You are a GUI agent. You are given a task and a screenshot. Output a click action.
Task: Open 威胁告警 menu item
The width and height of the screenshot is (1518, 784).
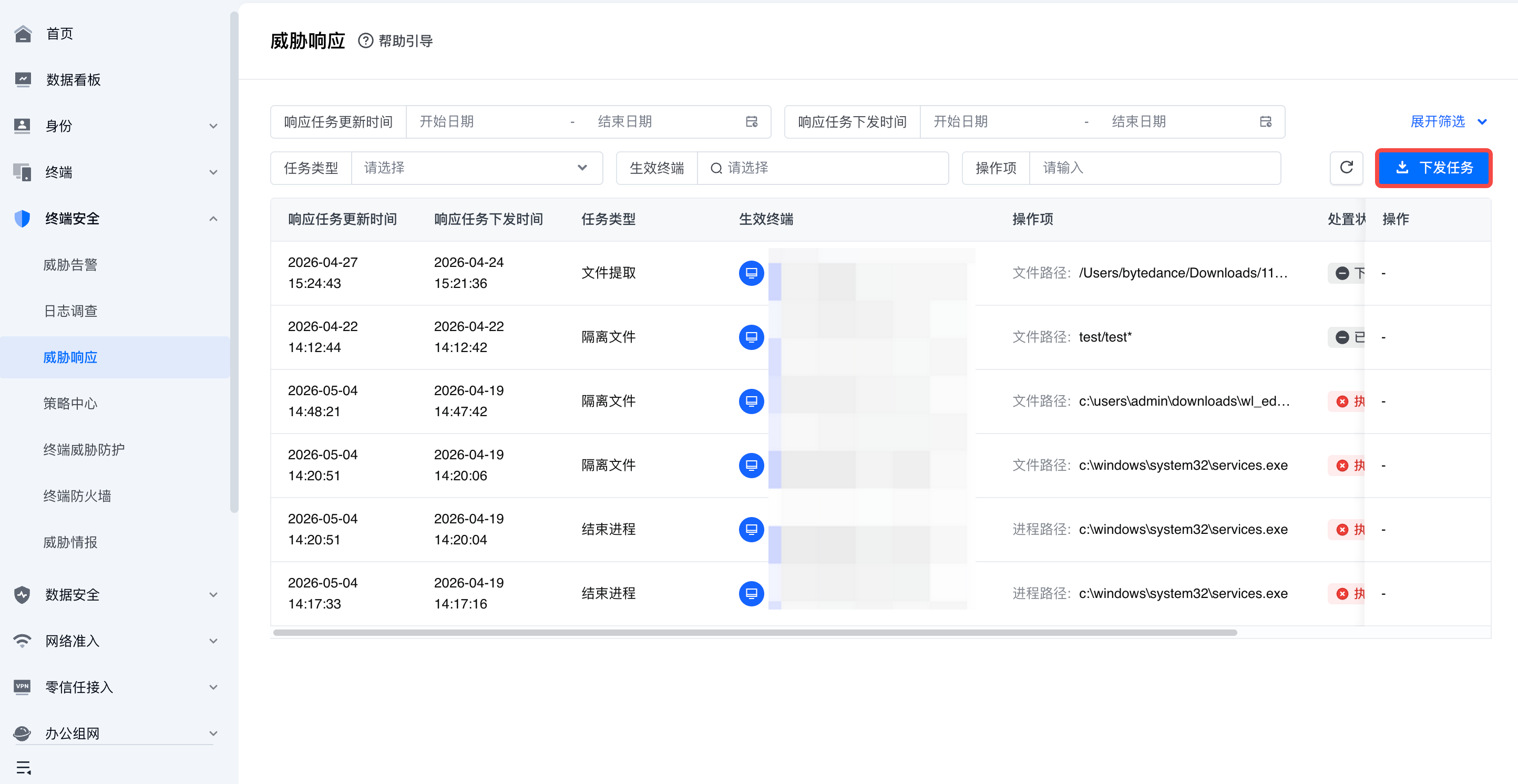pyautogui.click(x=70, y=265)
